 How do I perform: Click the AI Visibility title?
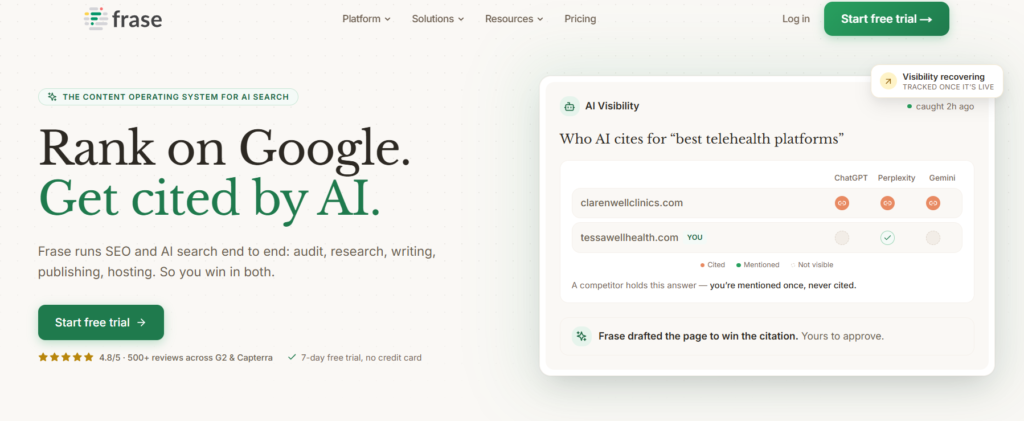pos(612,106)
